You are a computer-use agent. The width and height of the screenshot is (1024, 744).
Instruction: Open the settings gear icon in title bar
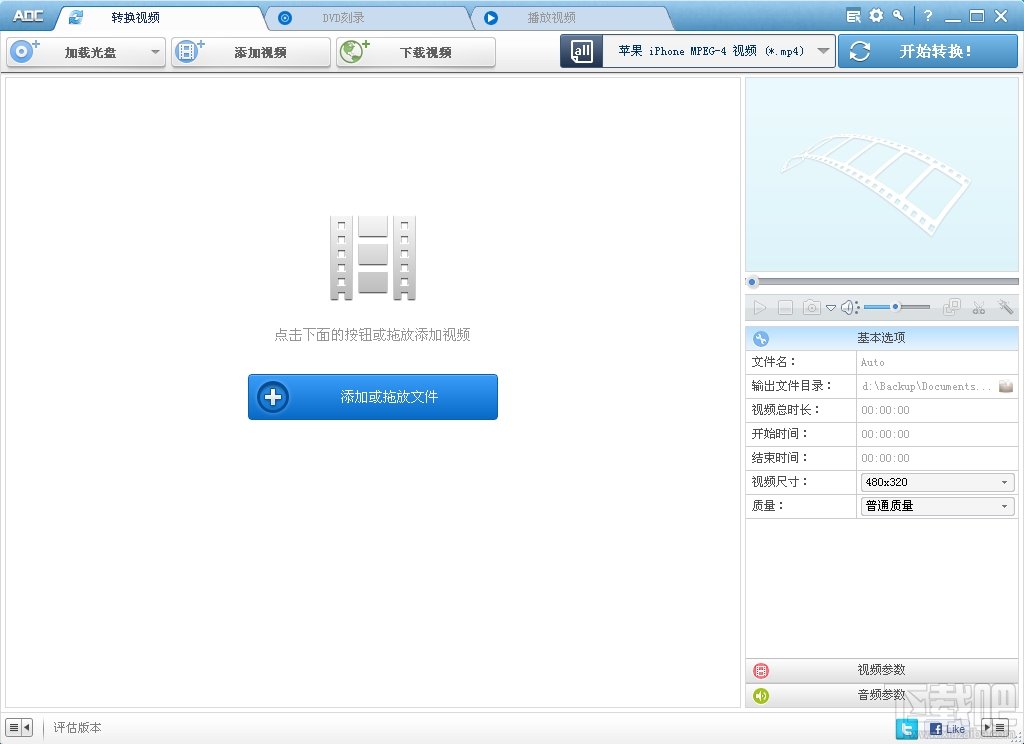click(876, 16)
